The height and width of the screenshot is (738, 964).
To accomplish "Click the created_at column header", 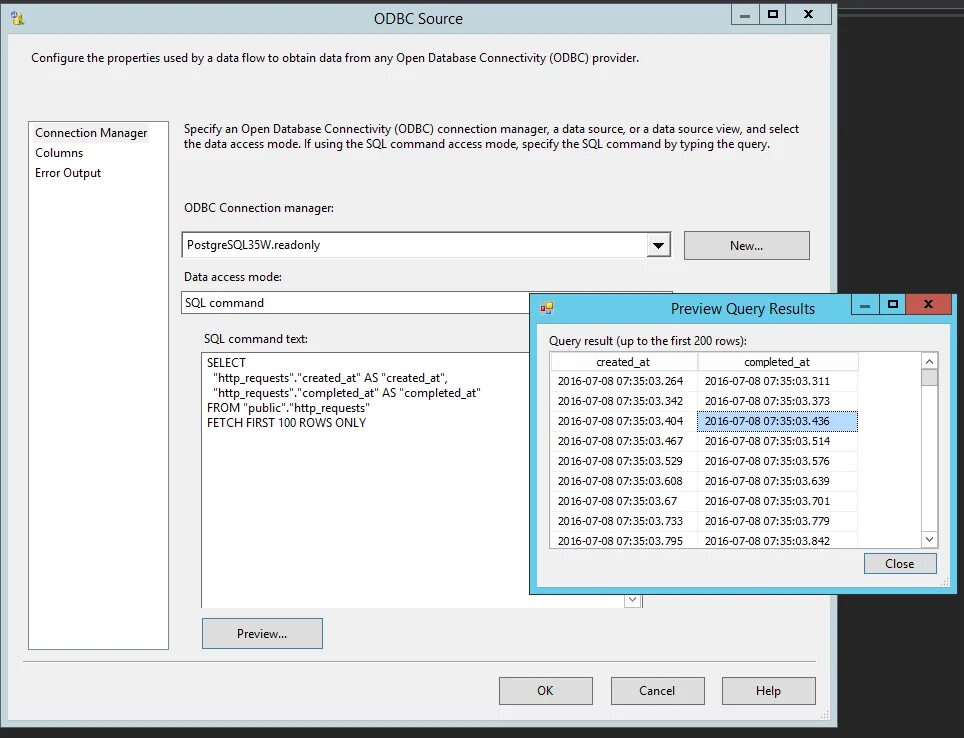I will [x=623, y=362].
